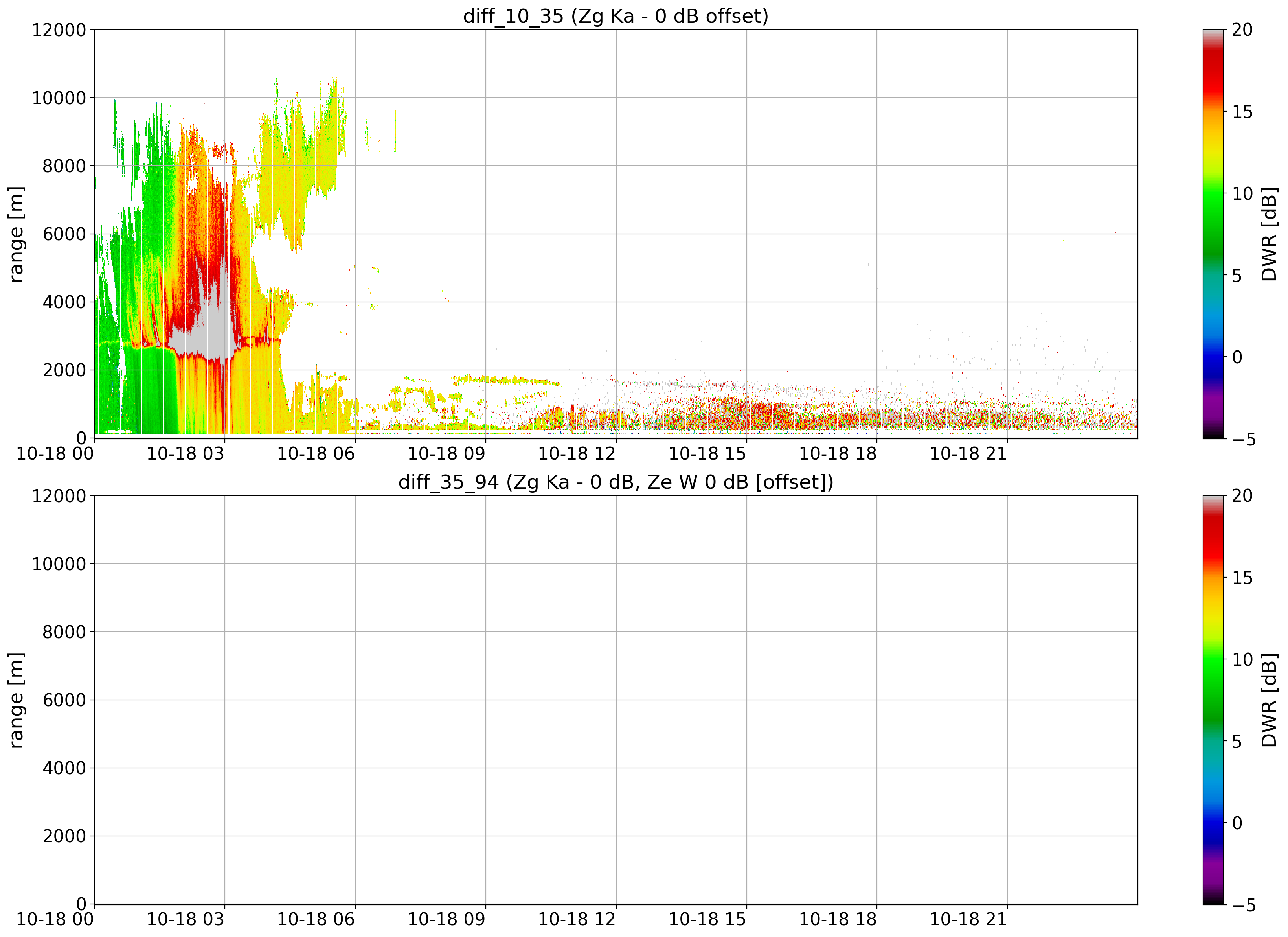Click the '6000' range tick of diff_10_35 plot
The width and height of the screenshot is (1288, 937).
[x=64, y=234]
